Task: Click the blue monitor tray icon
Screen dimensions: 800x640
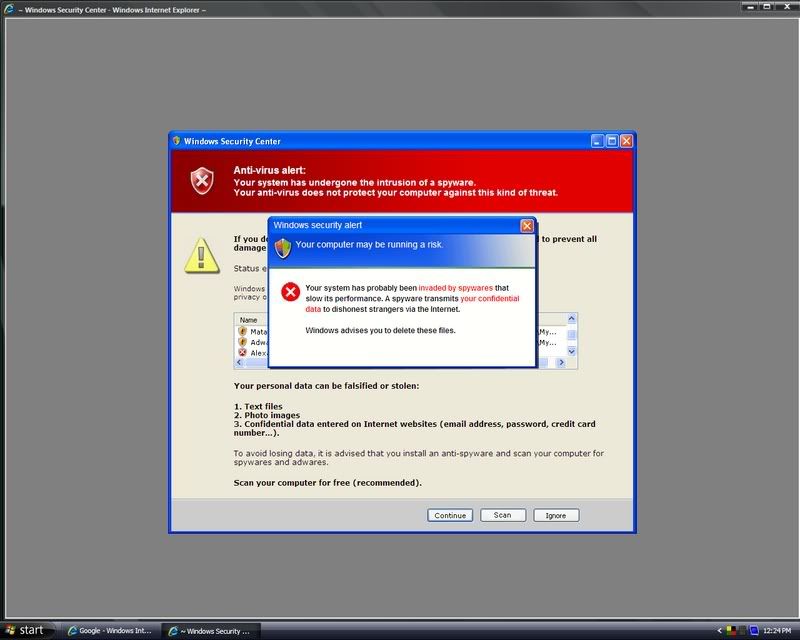Action: [x=754, y=631]
